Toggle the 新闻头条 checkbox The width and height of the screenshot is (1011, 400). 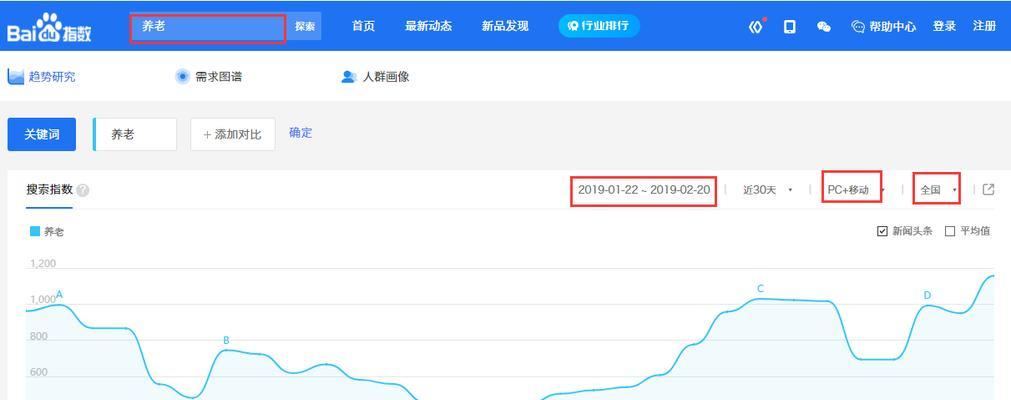(883, 231)
